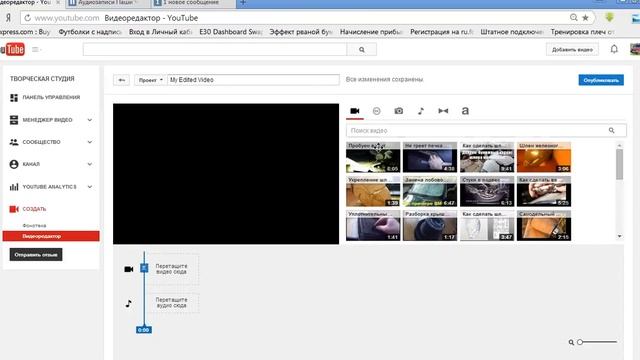
Task: Select the 9:41 Как сделать clip thumbnail
Action: pos(487,157)
